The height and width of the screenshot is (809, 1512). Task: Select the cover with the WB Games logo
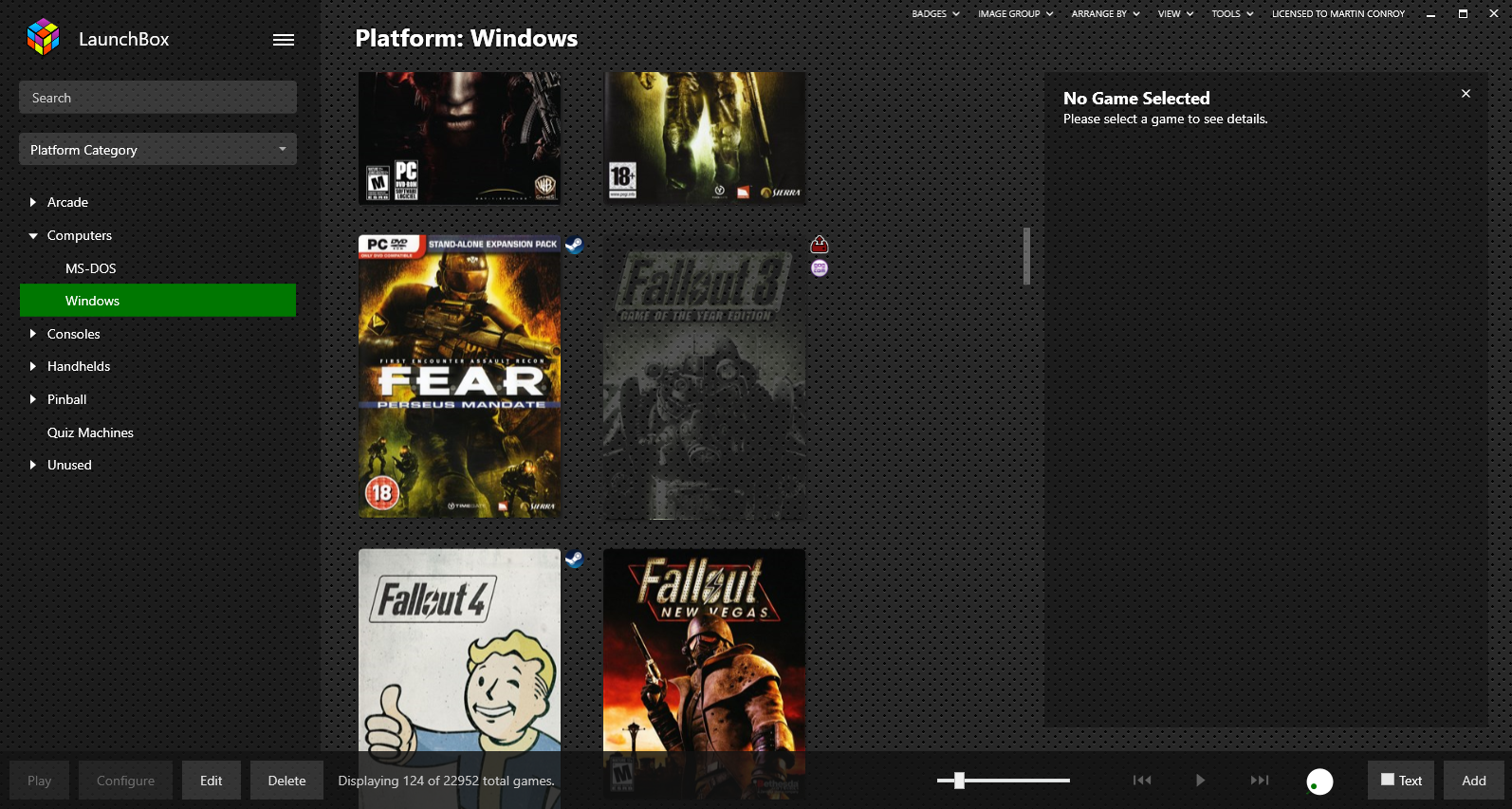click(x=459, y=138)
